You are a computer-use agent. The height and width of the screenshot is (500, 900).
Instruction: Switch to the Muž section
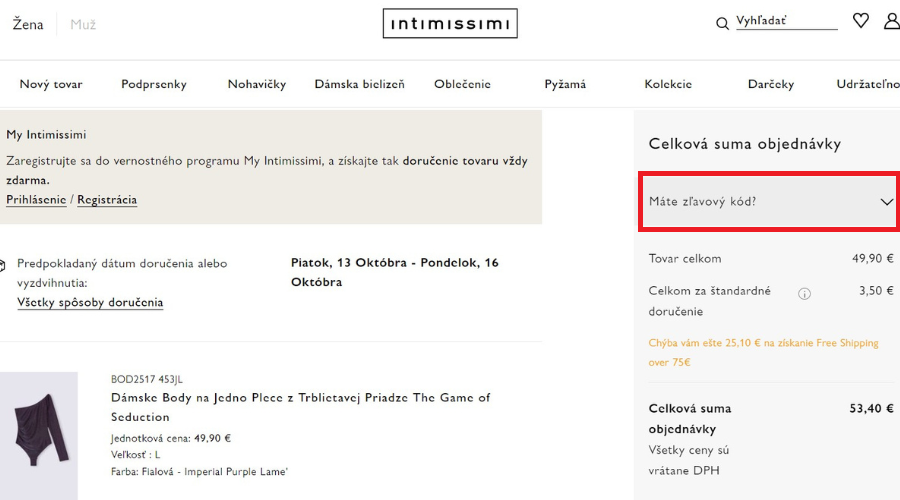click(83, 24)
